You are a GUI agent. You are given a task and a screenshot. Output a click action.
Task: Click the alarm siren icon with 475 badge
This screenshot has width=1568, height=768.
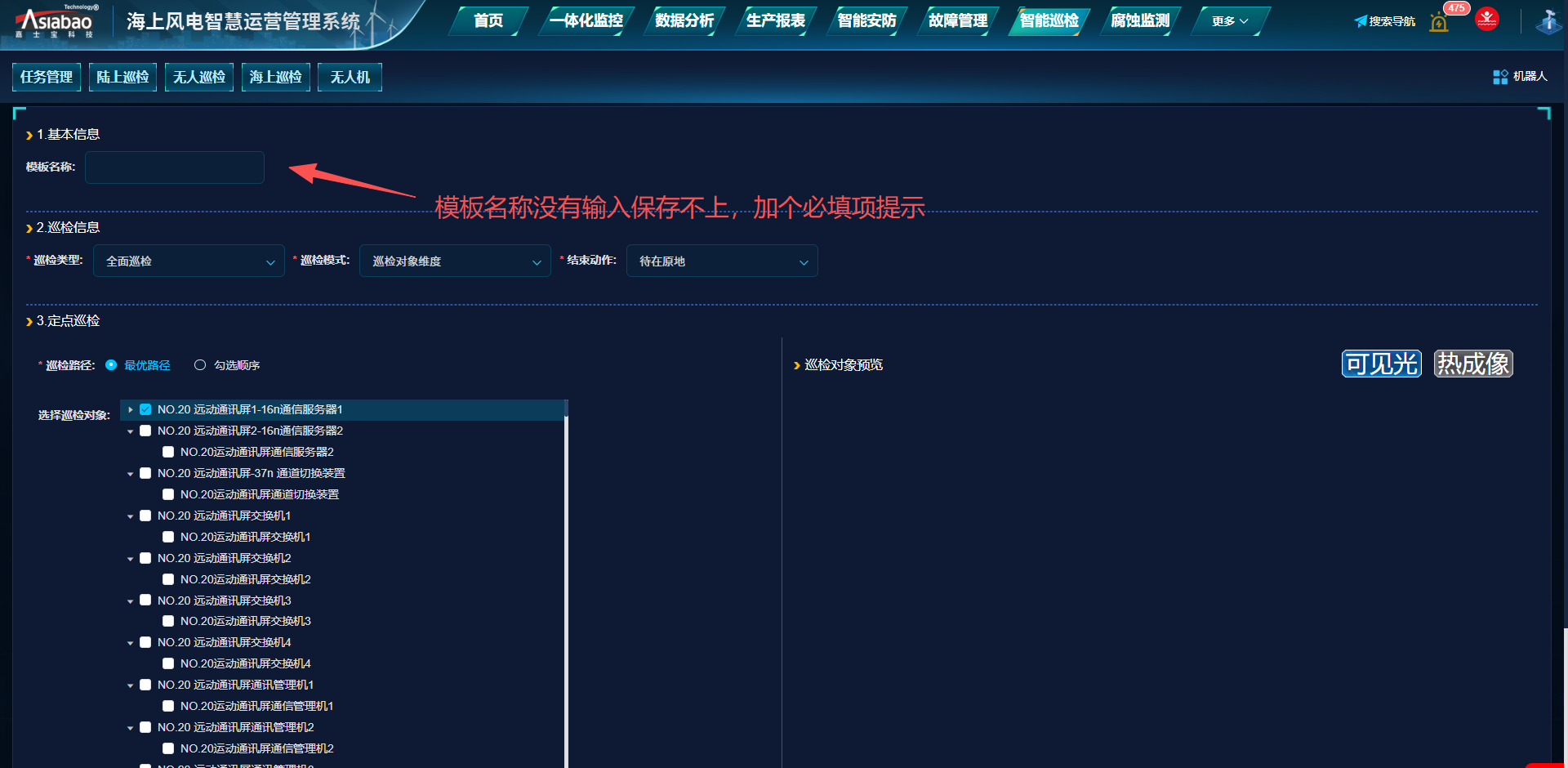click(1439, 22)
